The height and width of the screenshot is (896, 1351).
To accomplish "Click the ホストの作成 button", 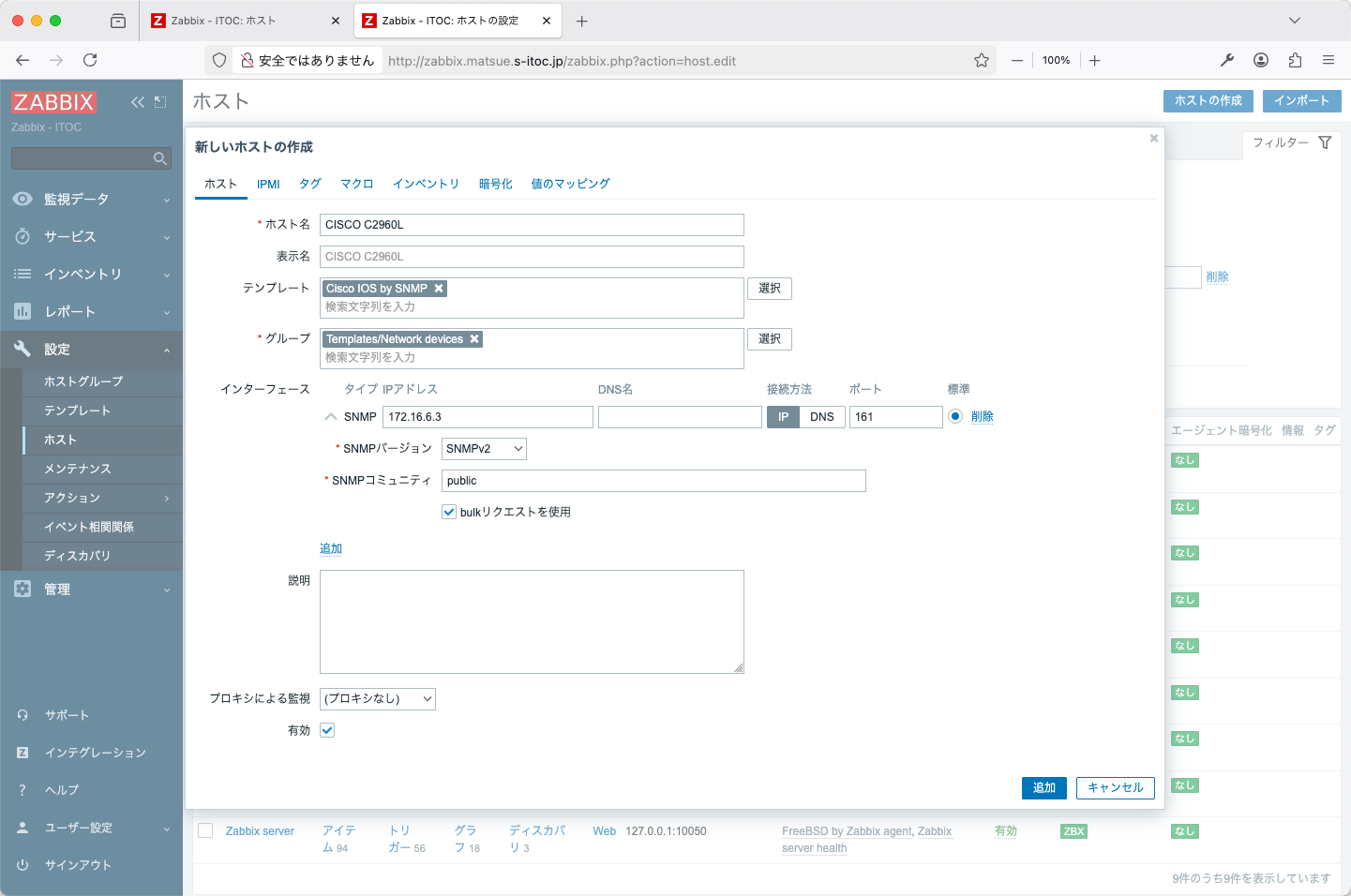I will click(1208, 101).
